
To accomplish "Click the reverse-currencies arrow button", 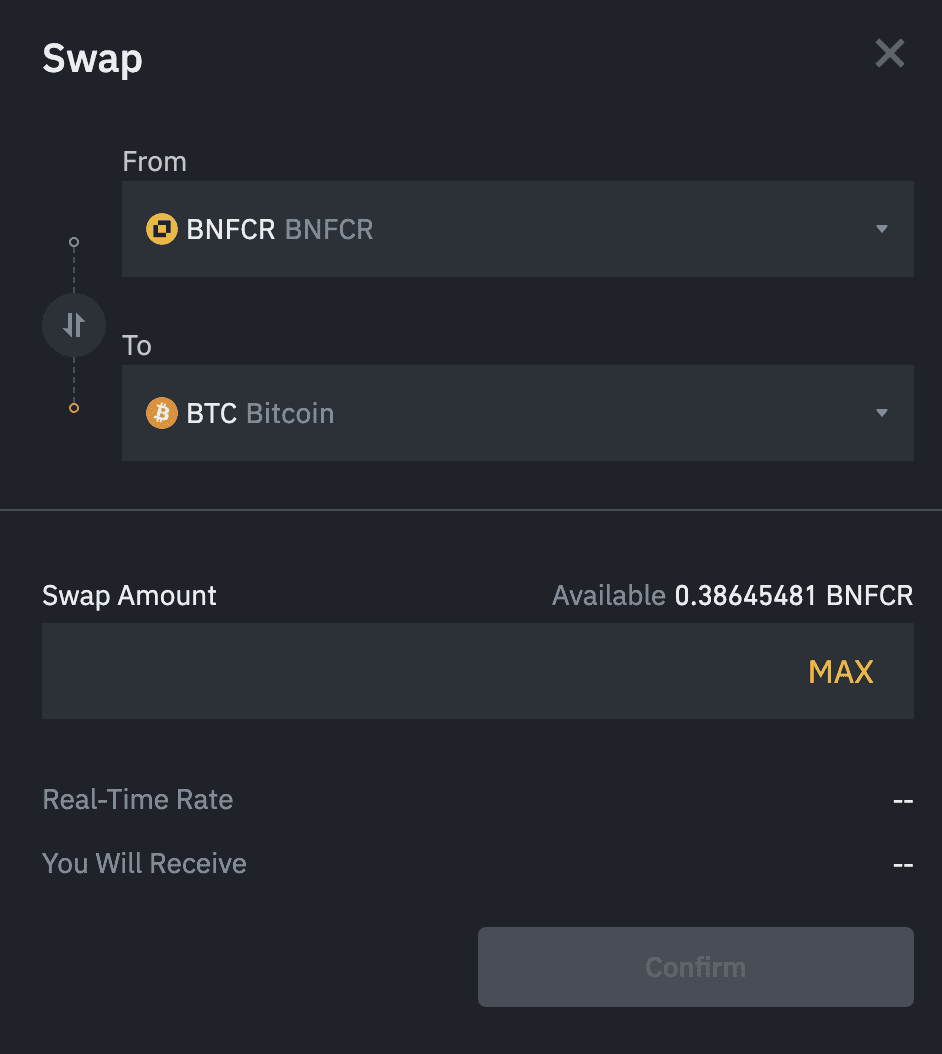I will (x=74, y=324).
